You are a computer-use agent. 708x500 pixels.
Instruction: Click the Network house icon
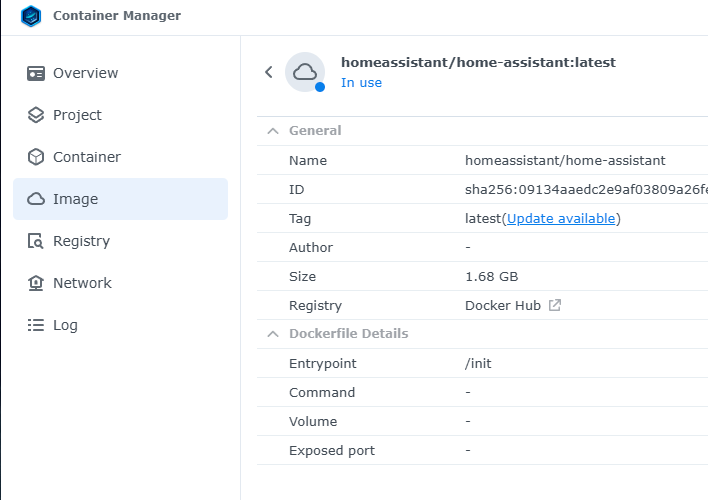(x=36, y=283)
